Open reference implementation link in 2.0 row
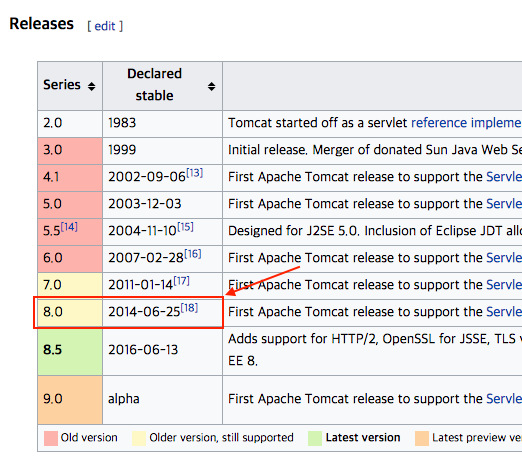 [x=466, y=123]
